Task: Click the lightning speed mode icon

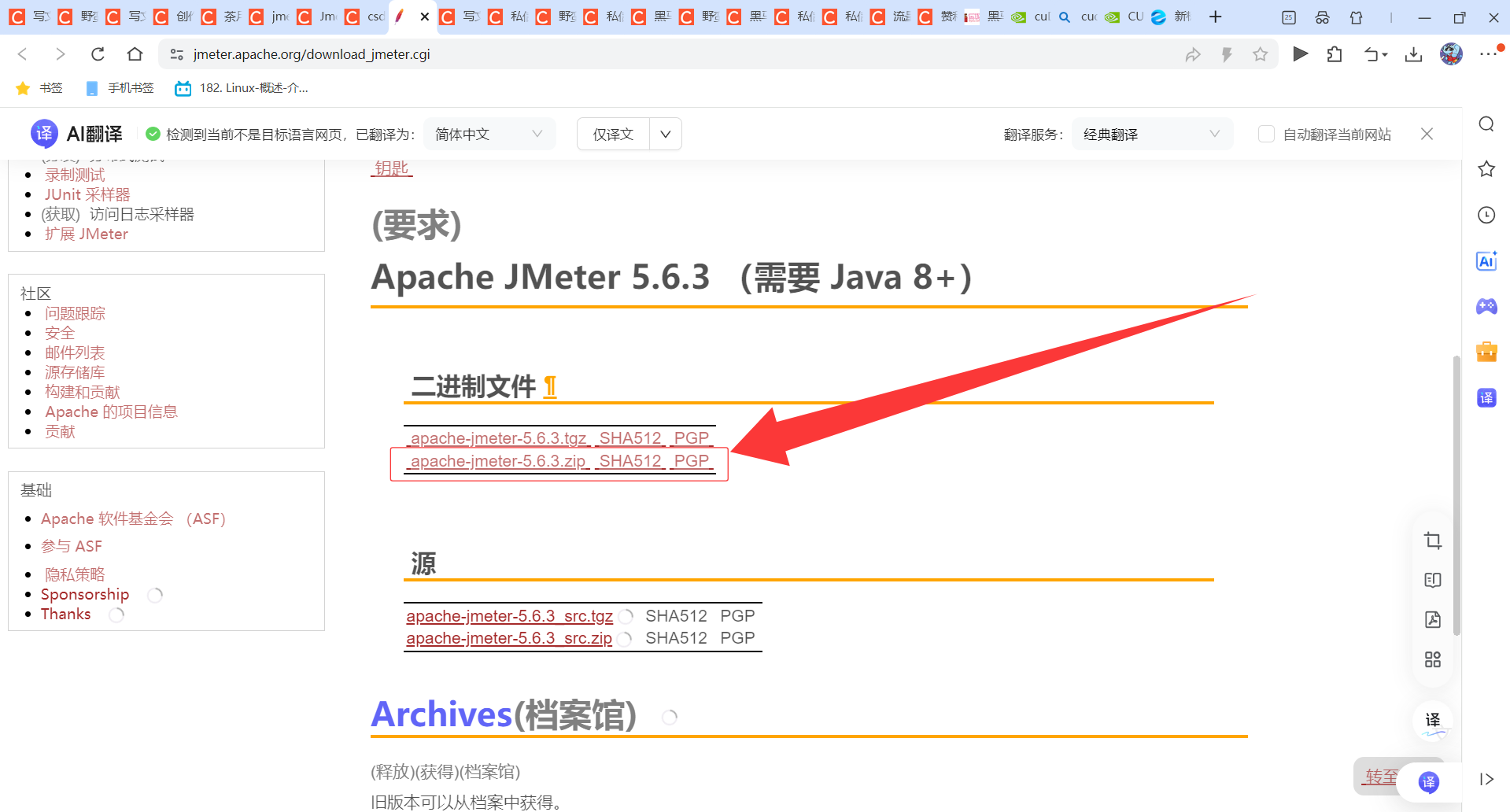Action: click(1227, 54)
